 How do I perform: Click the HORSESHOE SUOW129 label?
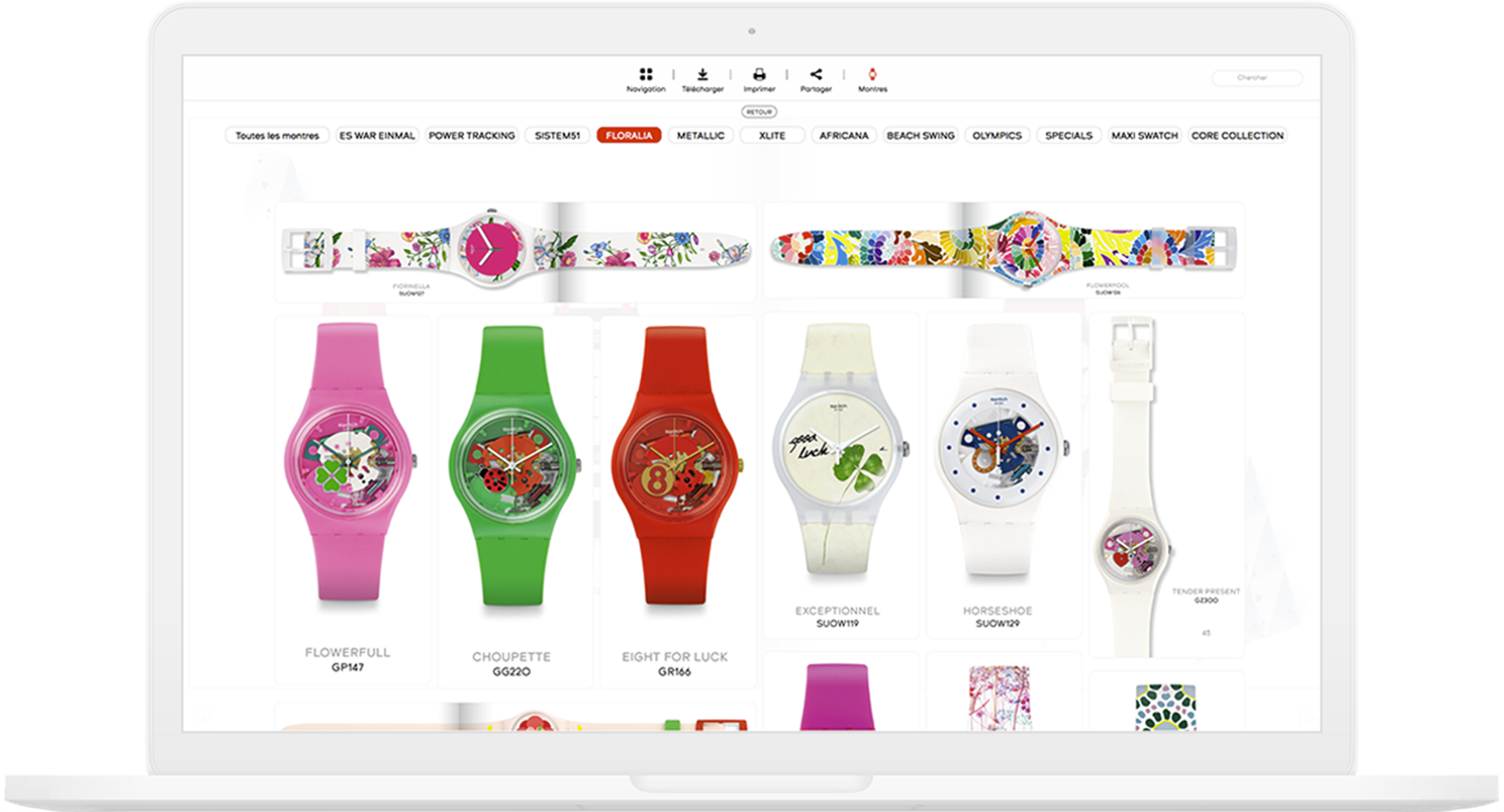998,617
